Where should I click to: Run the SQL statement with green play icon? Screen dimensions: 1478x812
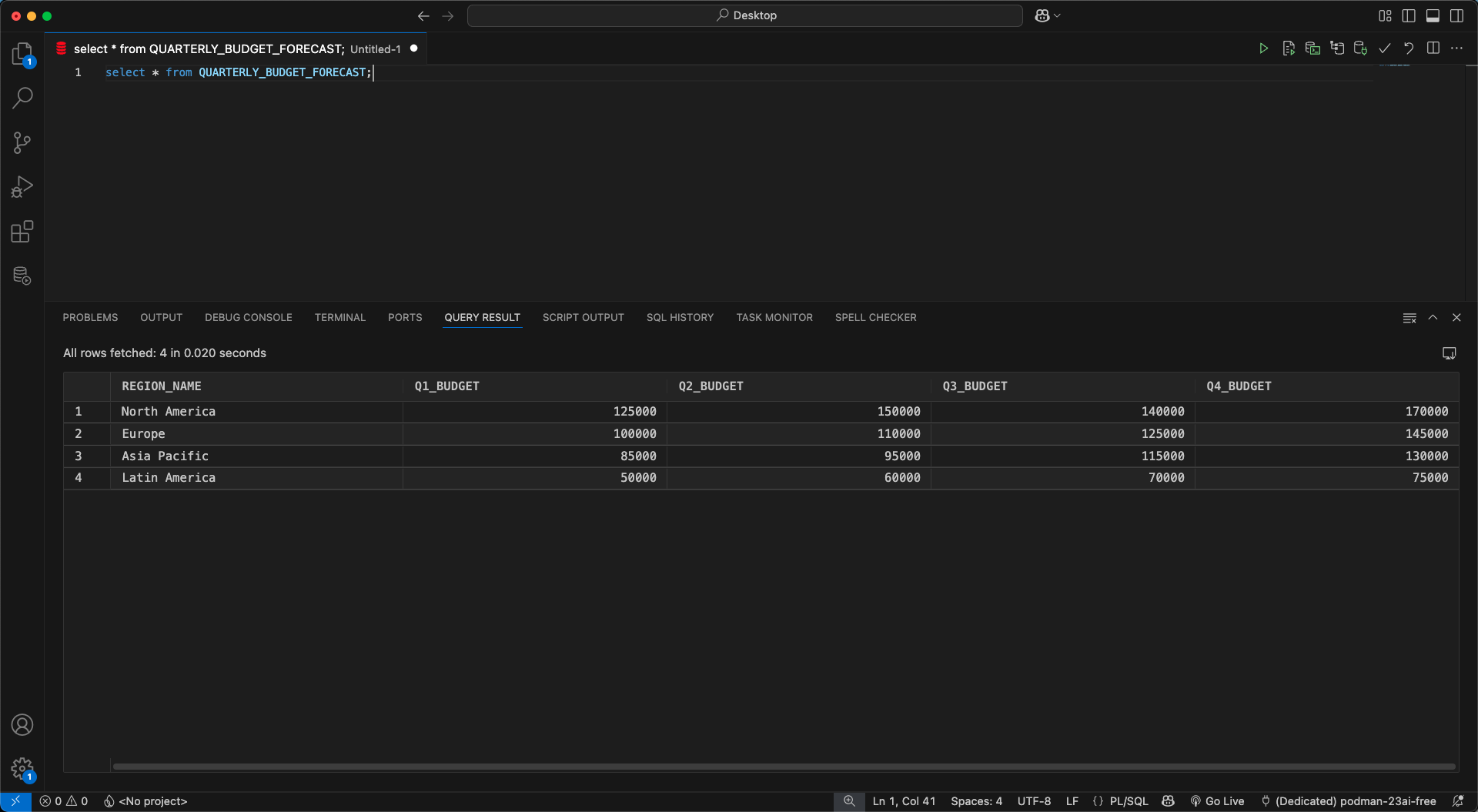[1263, 48]
